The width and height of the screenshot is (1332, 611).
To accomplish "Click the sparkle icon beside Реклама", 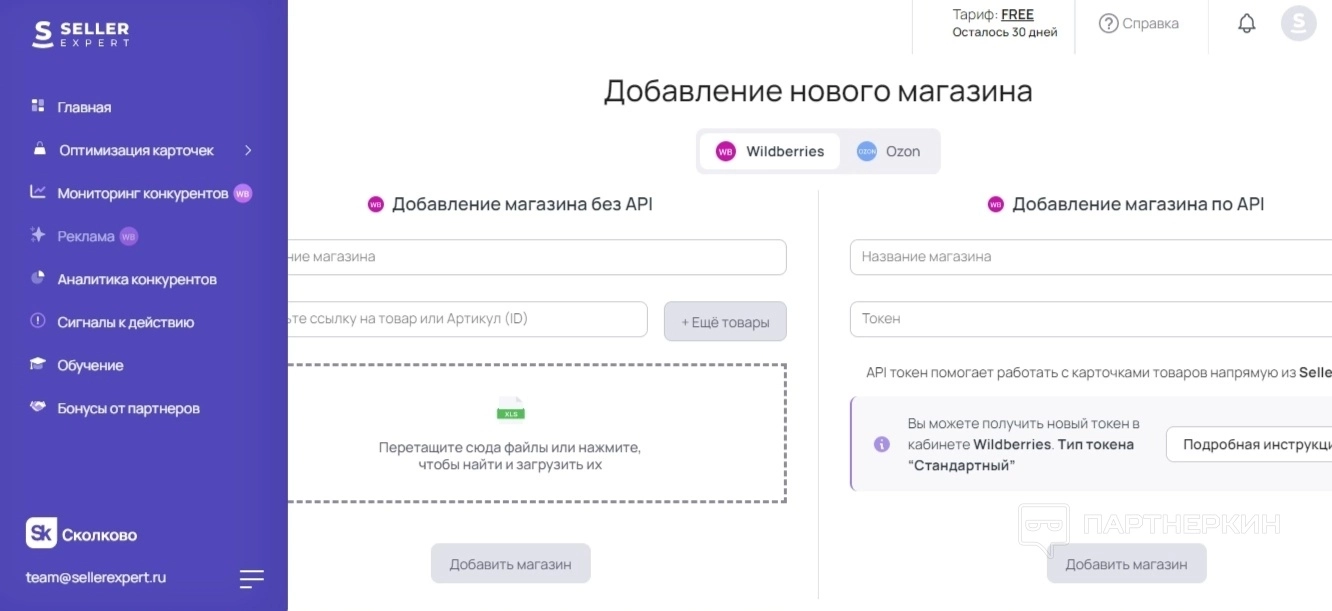I will [x=38, y=235].
